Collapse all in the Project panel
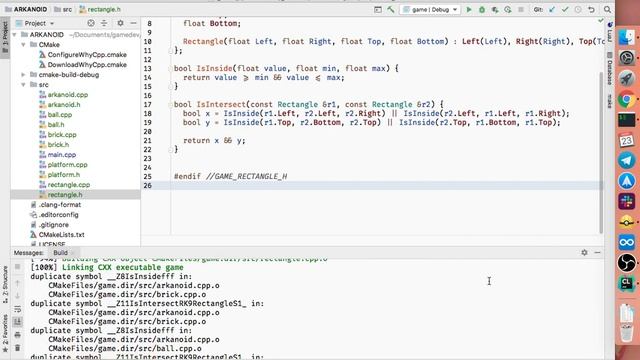This screenshot has width=640, height=360. pos(104,23)
